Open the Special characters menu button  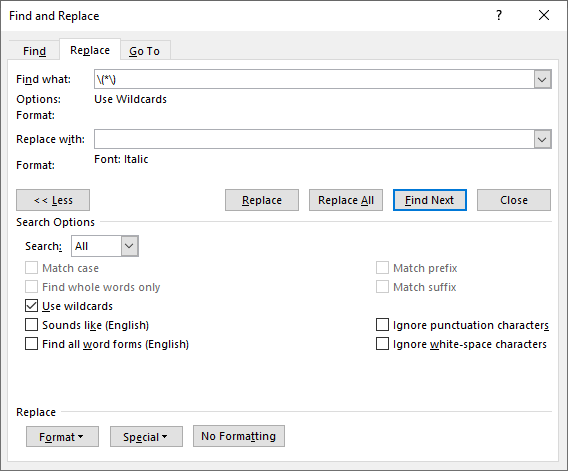click(x=146, y=437)
